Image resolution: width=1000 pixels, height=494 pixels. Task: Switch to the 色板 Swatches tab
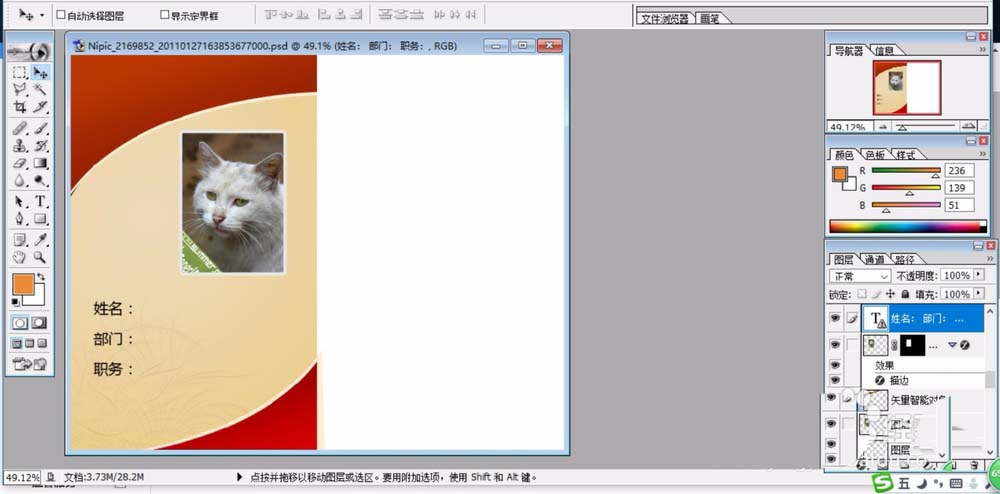[x=875, y=155]
